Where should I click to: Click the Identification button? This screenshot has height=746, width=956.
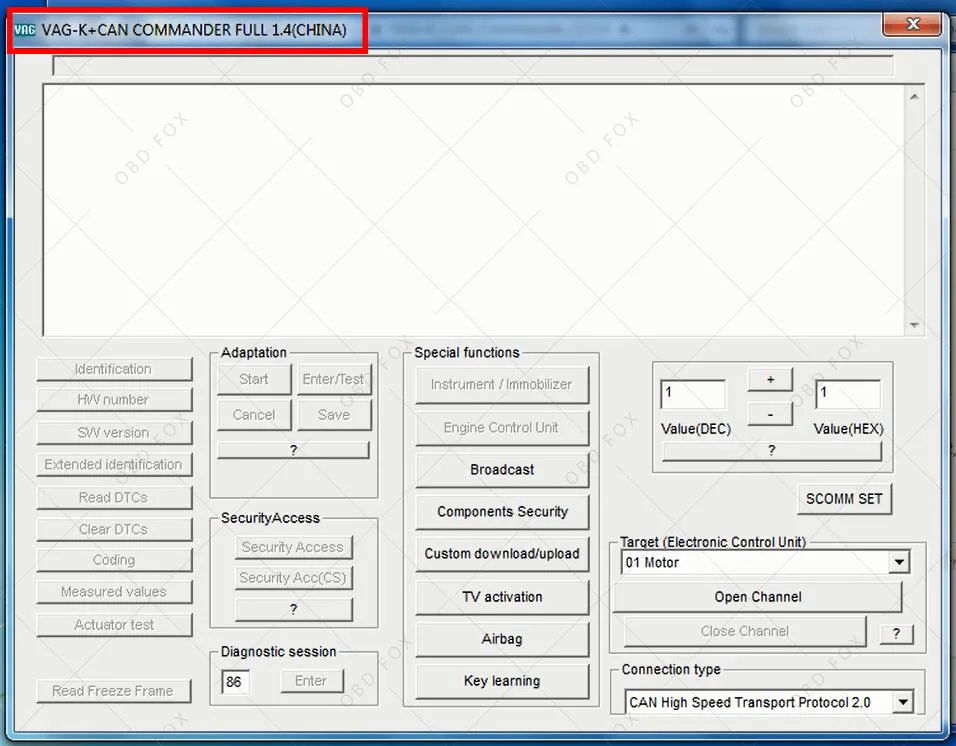114,369
